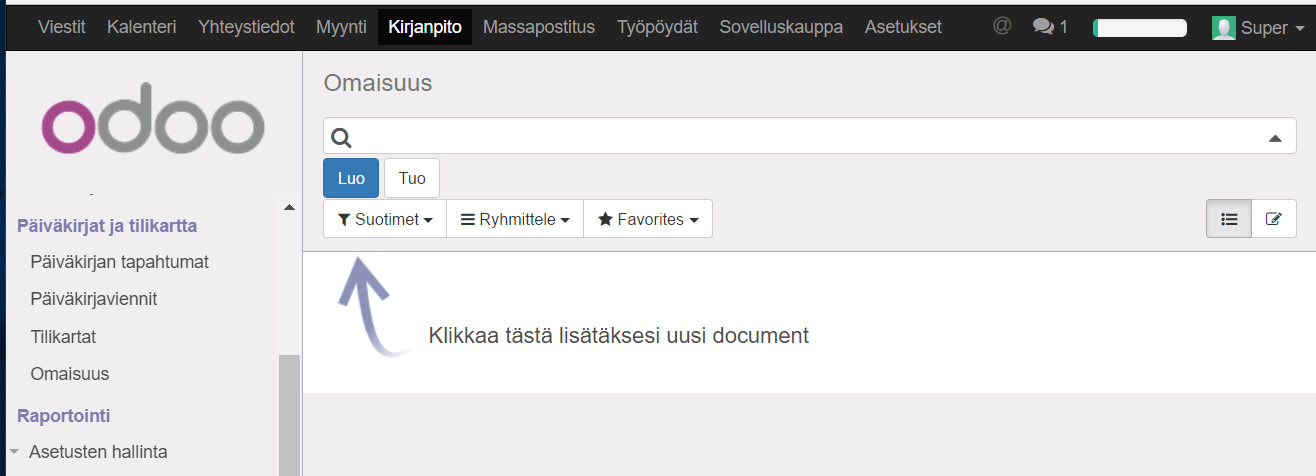Click the search magnifier icon

point(341,137)
